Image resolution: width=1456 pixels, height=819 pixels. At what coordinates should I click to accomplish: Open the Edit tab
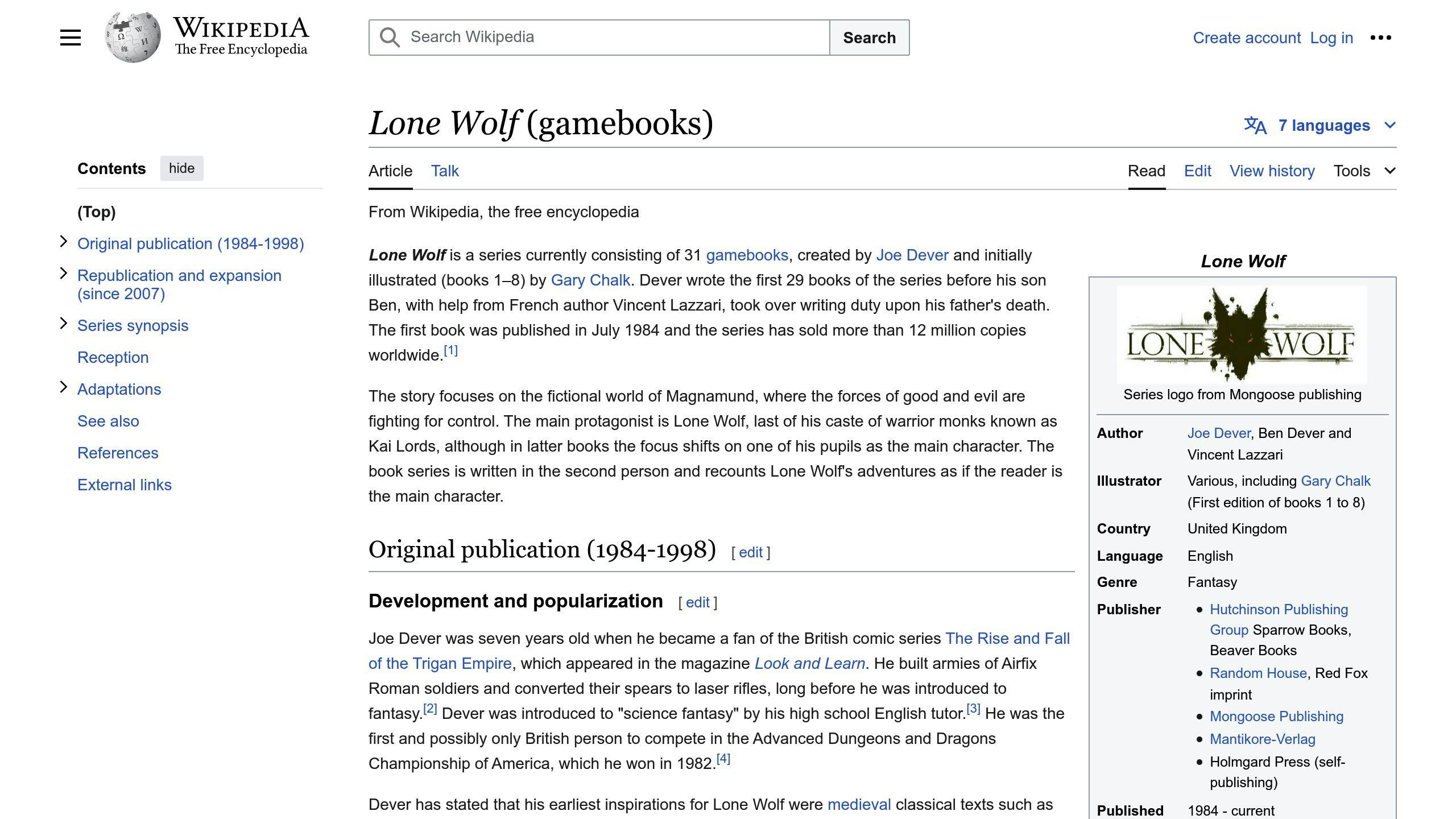(x=1197, y=171)
